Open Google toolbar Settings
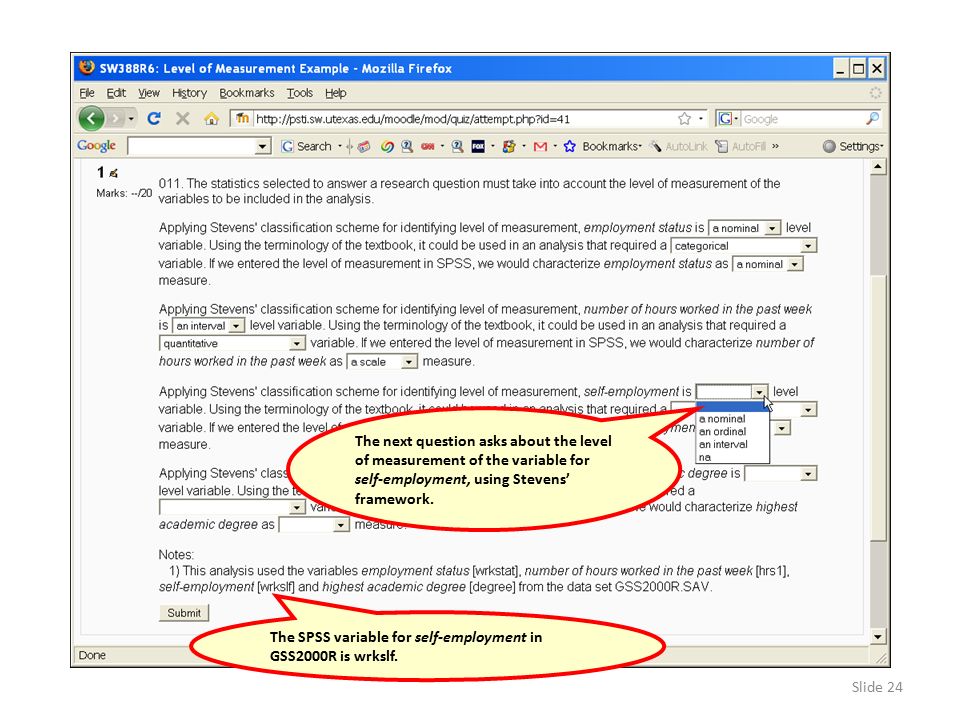Screen dimensions: 960x720 [853, 146]
